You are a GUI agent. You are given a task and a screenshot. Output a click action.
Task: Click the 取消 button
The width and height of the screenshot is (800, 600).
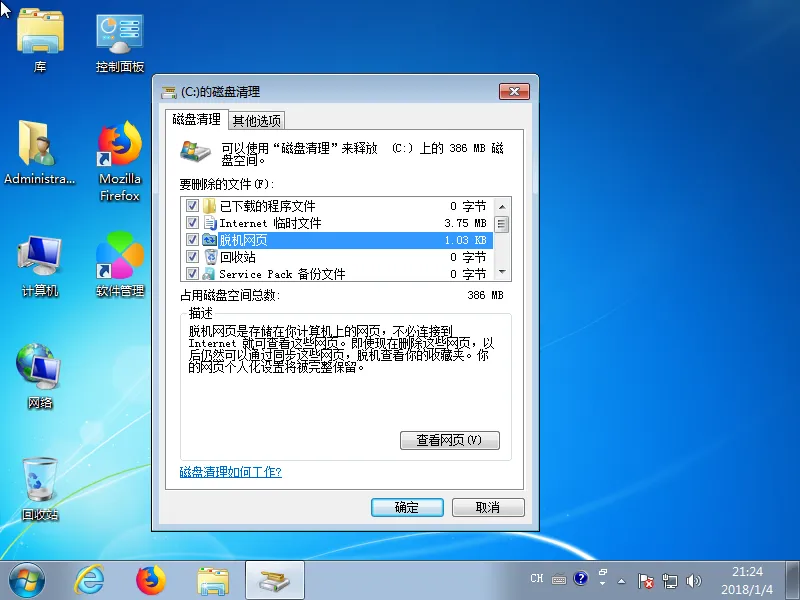point(488,507)
